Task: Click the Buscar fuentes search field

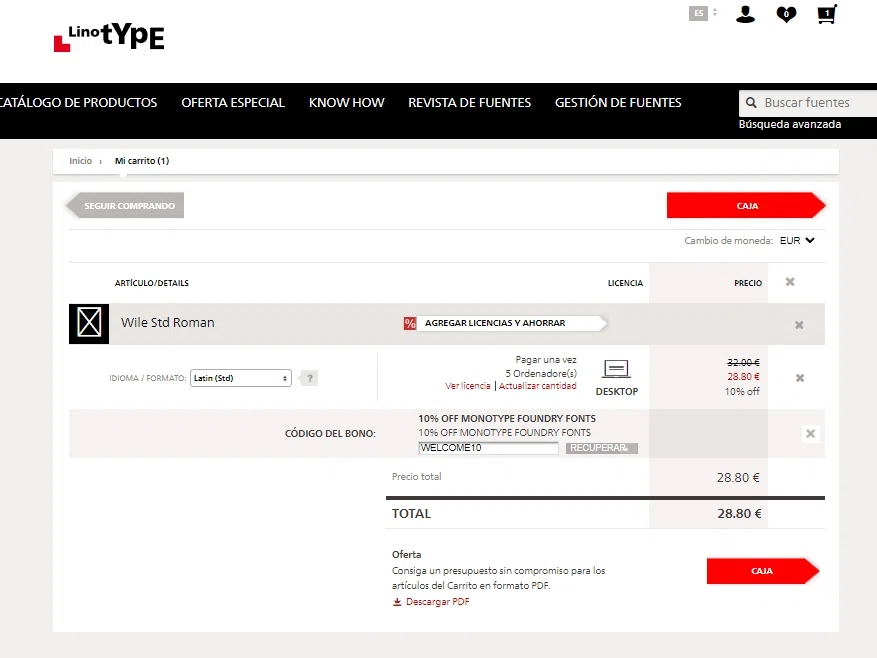Action: click(x=808, y=103)
